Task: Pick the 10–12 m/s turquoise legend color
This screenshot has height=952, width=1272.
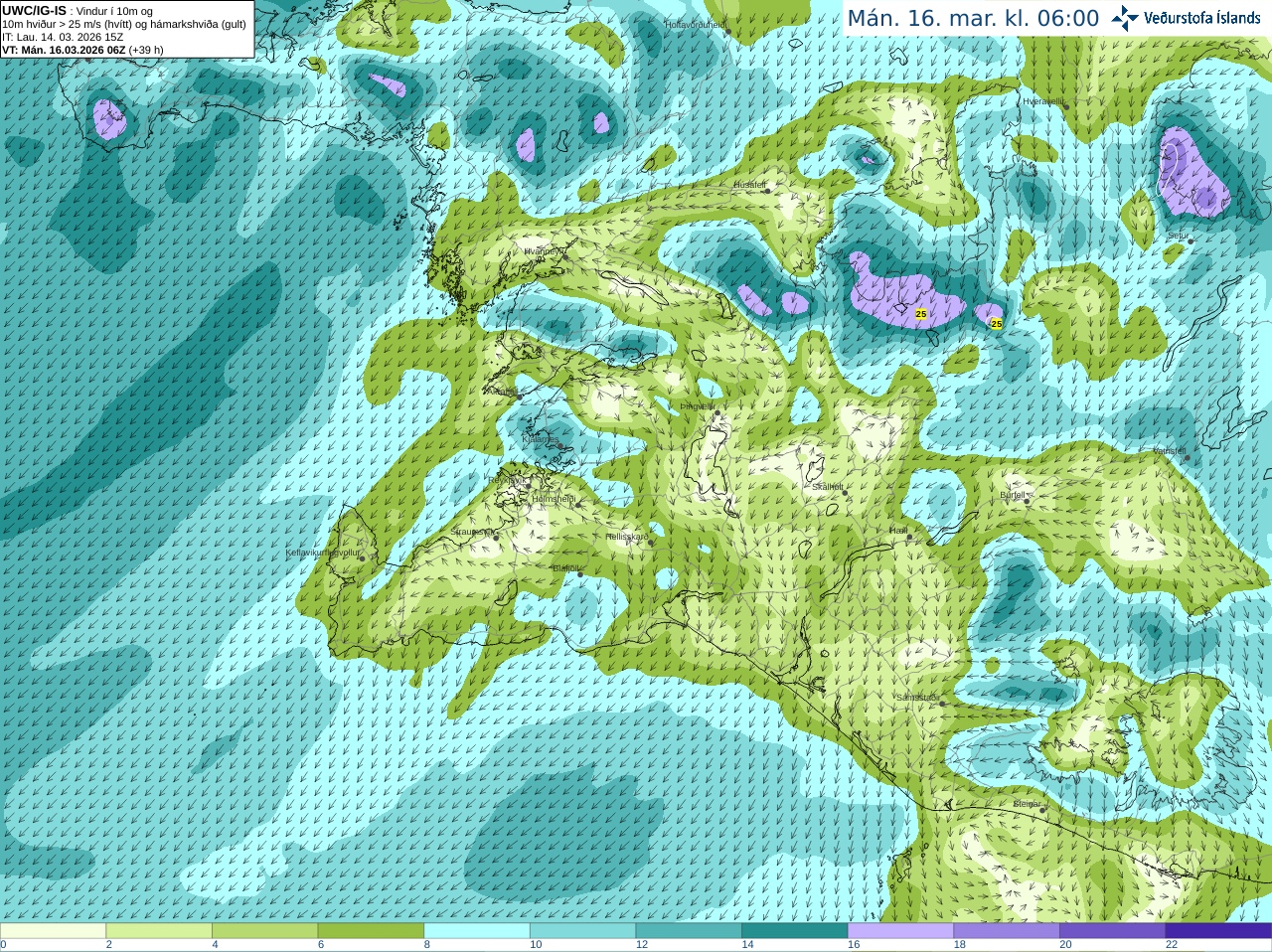Action: coord(582,931)
